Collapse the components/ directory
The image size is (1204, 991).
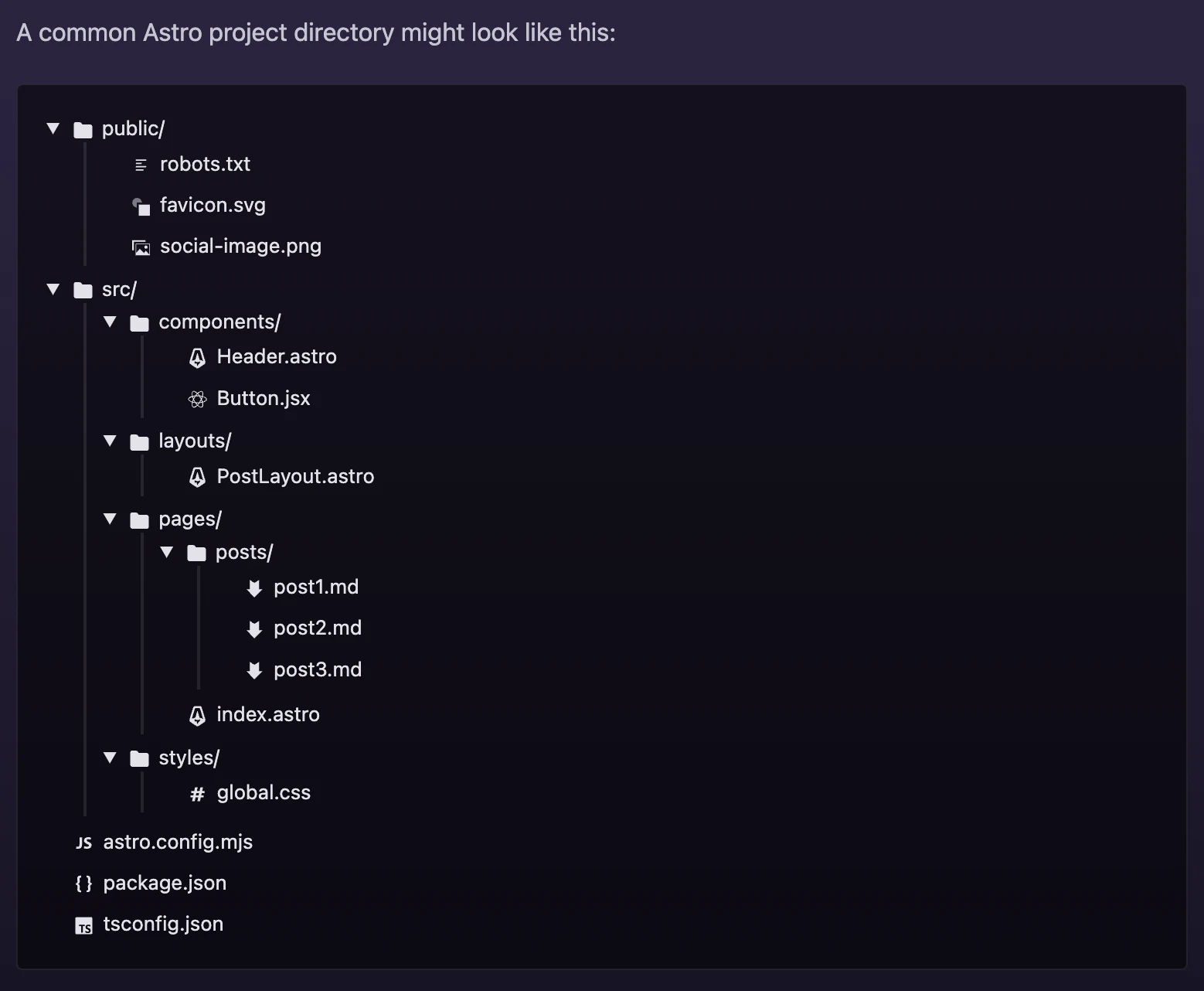point(110,322)
